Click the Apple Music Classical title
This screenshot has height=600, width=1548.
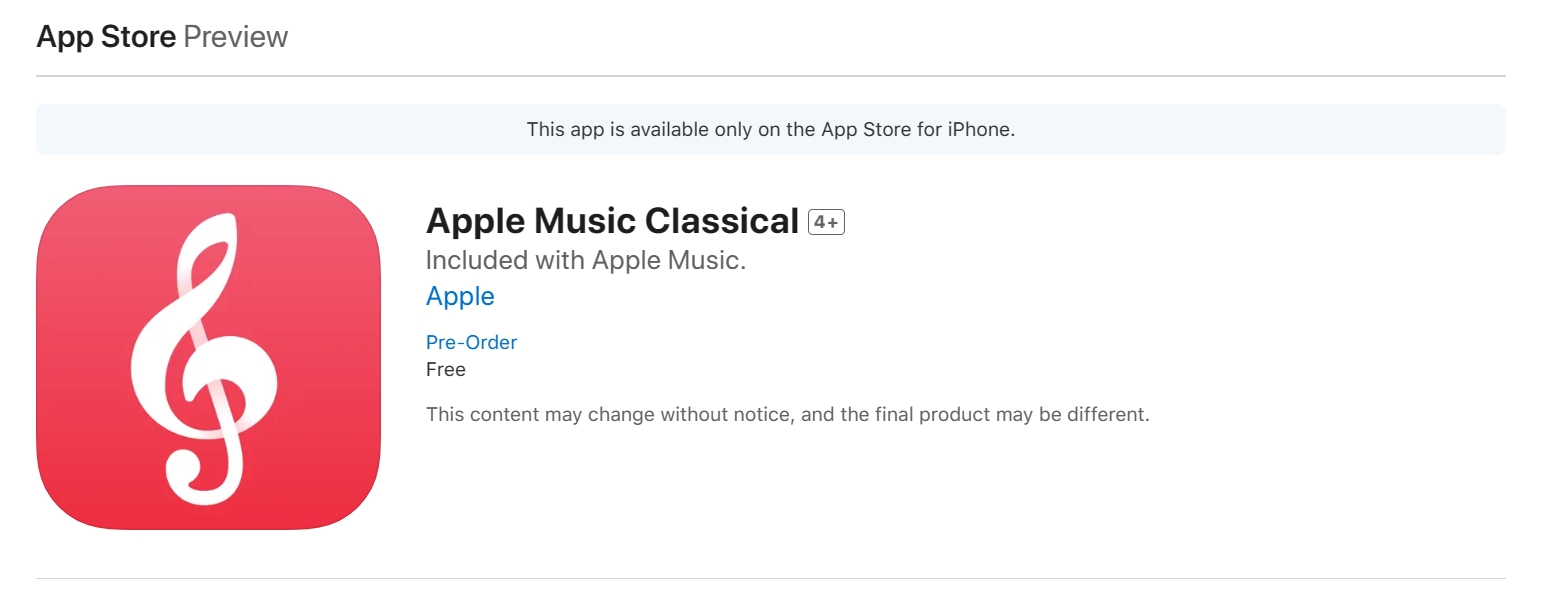click(x=611, y=220)
